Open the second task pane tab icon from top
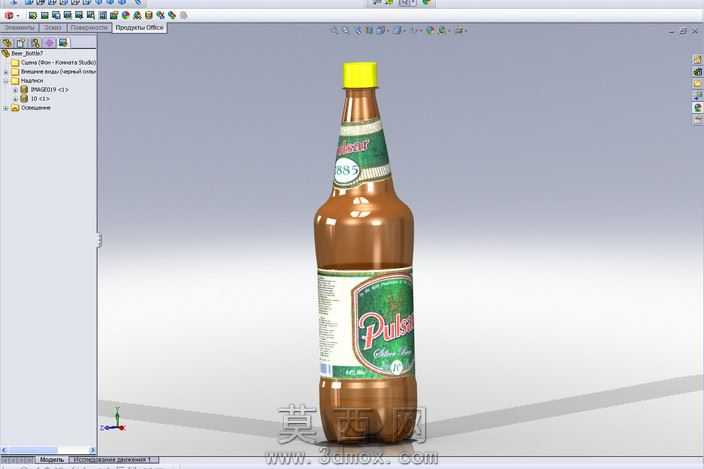704x469 pixels. (x=697, y=72)
